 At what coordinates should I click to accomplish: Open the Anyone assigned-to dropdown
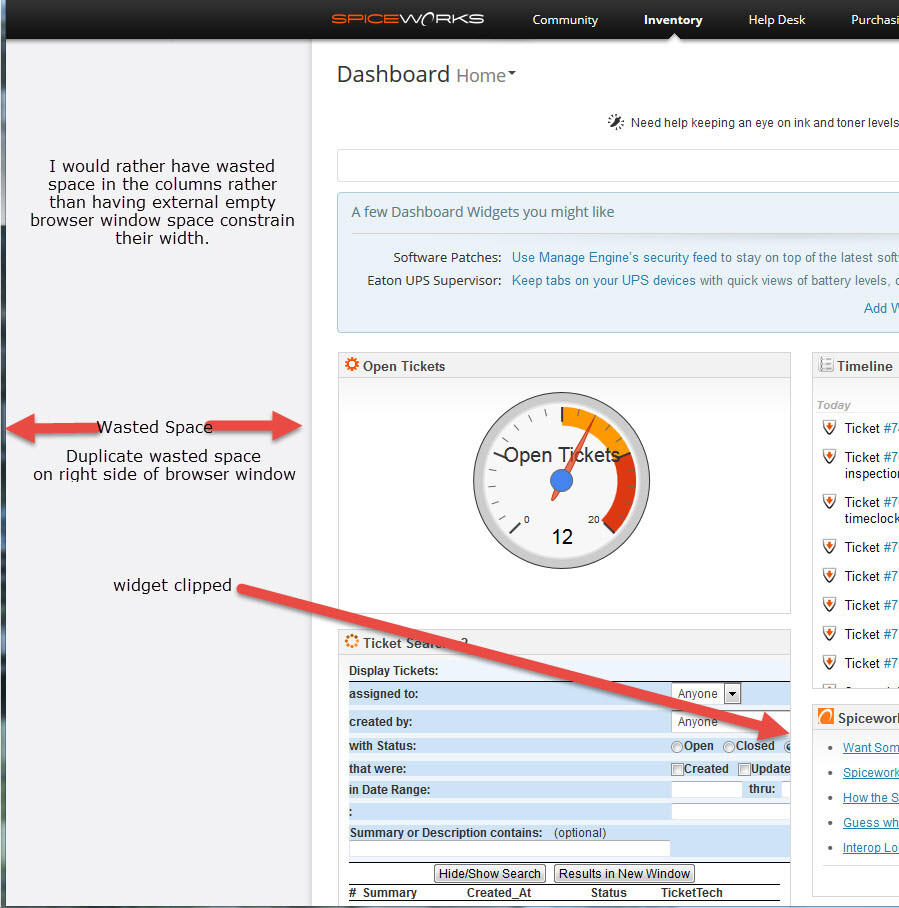[x=731, y=693]
